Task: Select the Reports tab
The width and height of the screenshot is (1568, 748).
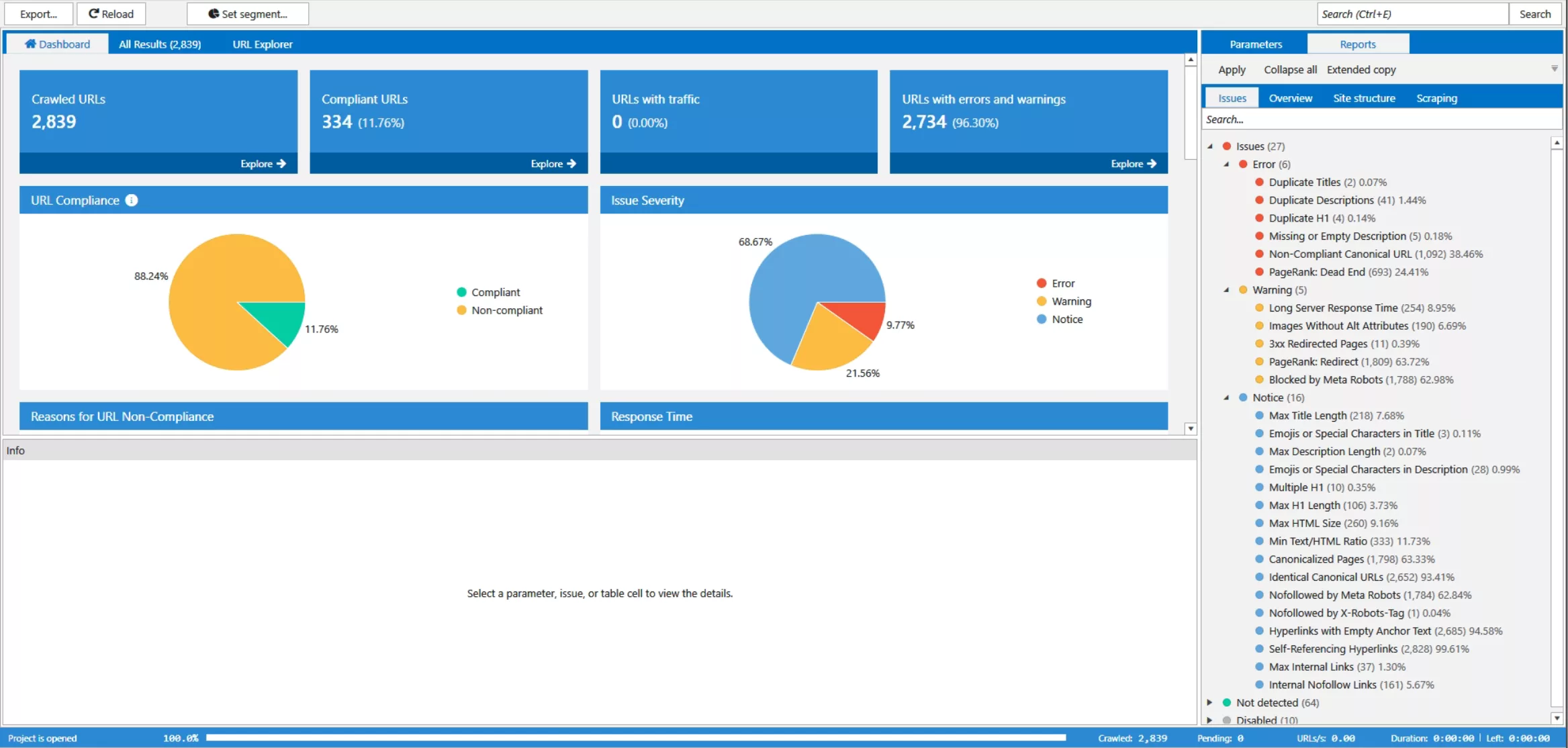Action: pyautogui.click(x=1357, y=44)
